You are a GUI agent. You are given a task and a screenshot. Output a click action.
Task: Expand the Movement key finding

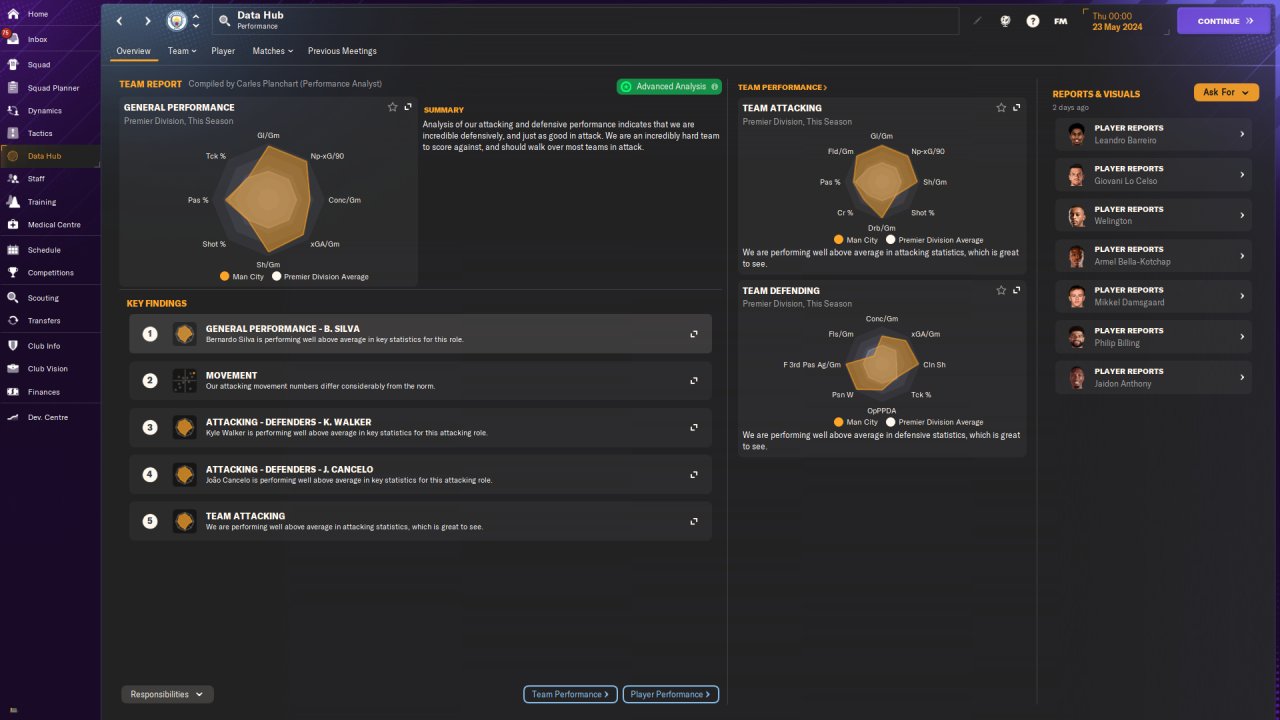694,381
